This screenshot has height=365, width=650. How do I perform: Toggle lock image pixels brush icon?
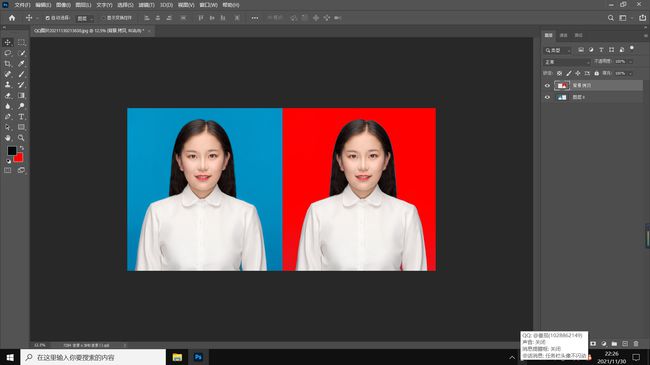coord(569,73)
